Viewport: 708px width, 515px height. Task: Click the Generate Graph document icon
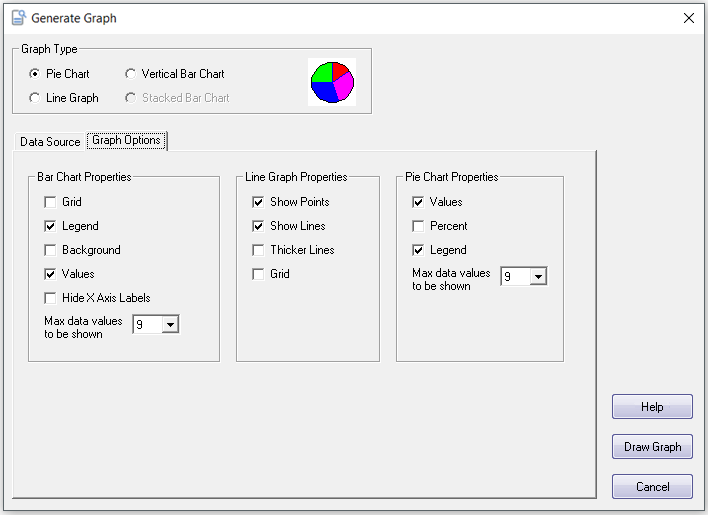(19, 18)
